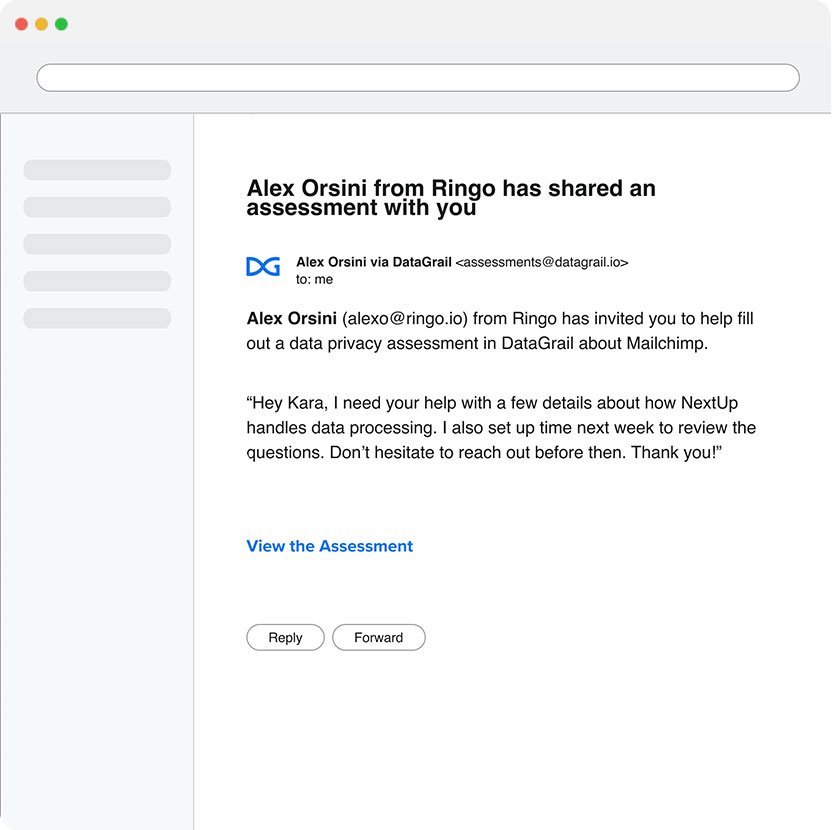Screen dimensions: 832x830
Task: Close the window with the red button
Action: tap(22, 24)
